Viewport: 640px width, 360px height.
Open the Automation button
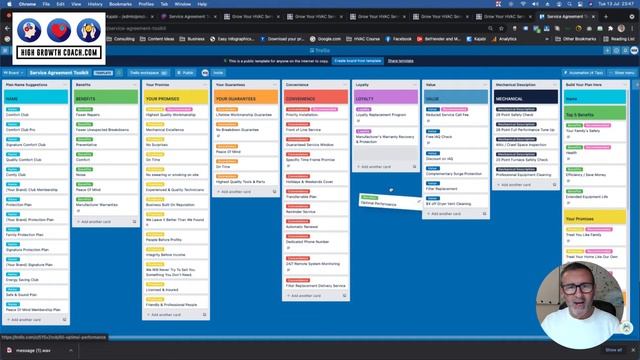pyautogui.click(x=584, y=73)
